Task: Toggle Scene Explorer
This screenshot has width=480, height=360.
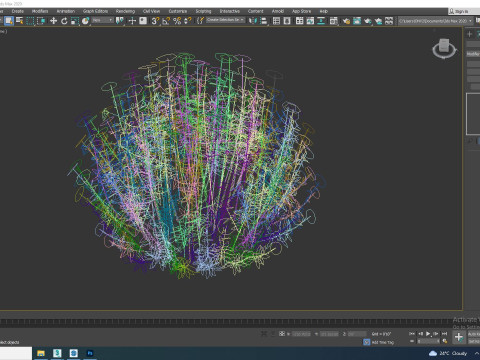Action: (276, 21)
